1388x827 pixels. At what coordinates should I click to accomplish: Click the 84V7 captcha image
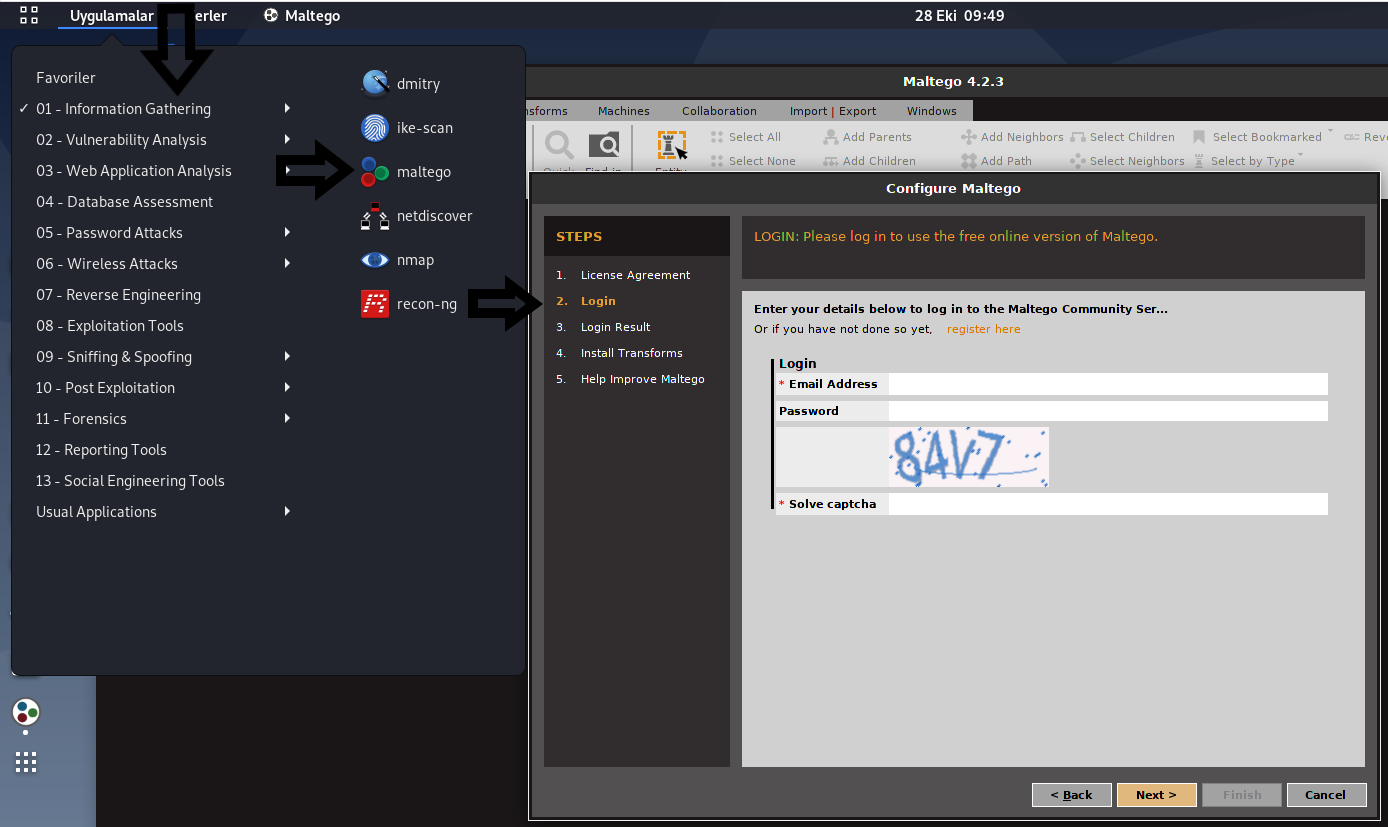[x=968, y=457]
